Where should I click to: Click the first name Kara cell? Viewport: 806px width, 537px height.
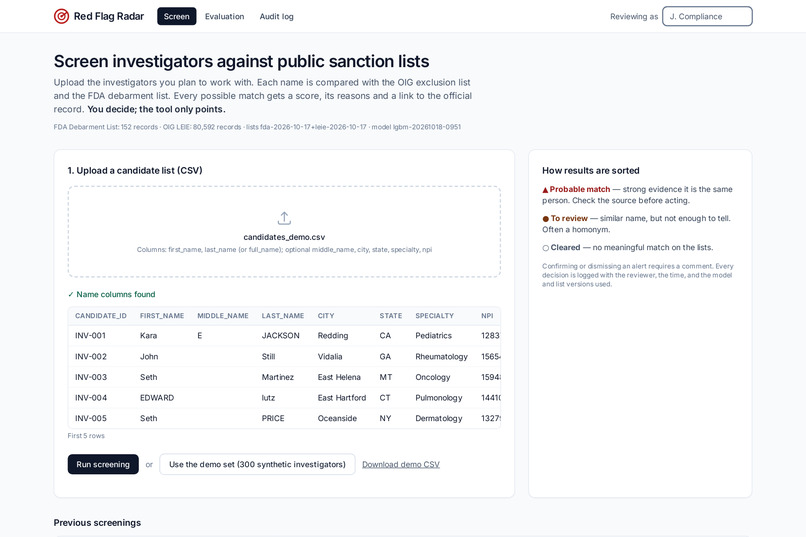[149, 336]
